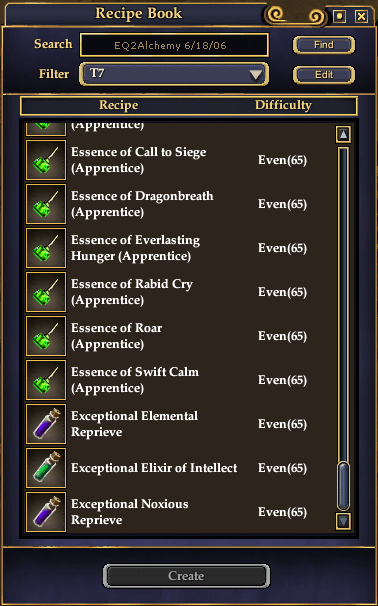Click the recipe list scrollbar thumb
The image size is (378, 606).
343,486
